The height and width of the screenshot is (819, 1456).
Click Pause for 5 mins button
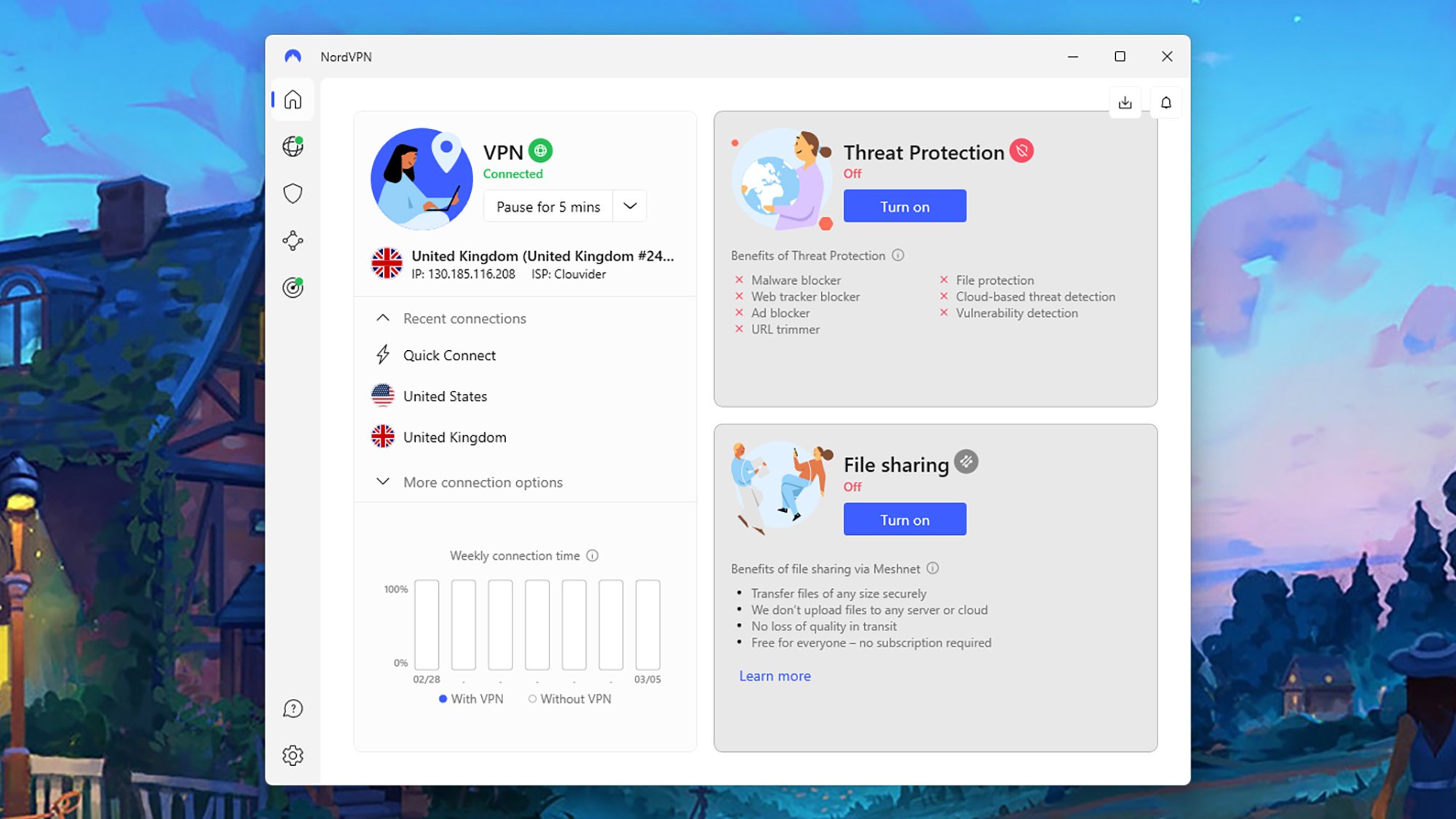[548, 207]
